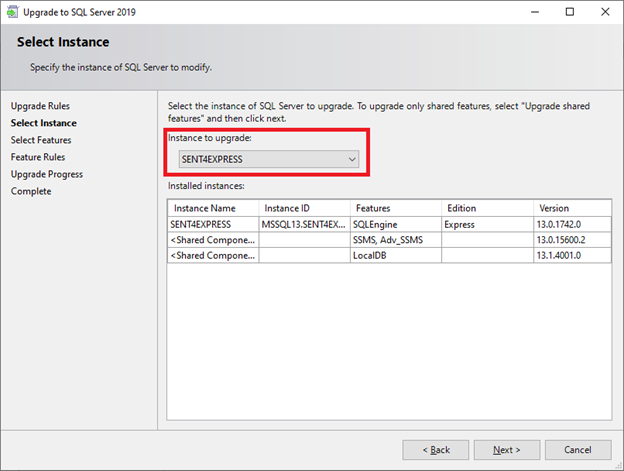This screenshot has height=471, width=624.
Task: Click the SQLEngine features cell
Action: pyautogui.click(x=396, y=224)
